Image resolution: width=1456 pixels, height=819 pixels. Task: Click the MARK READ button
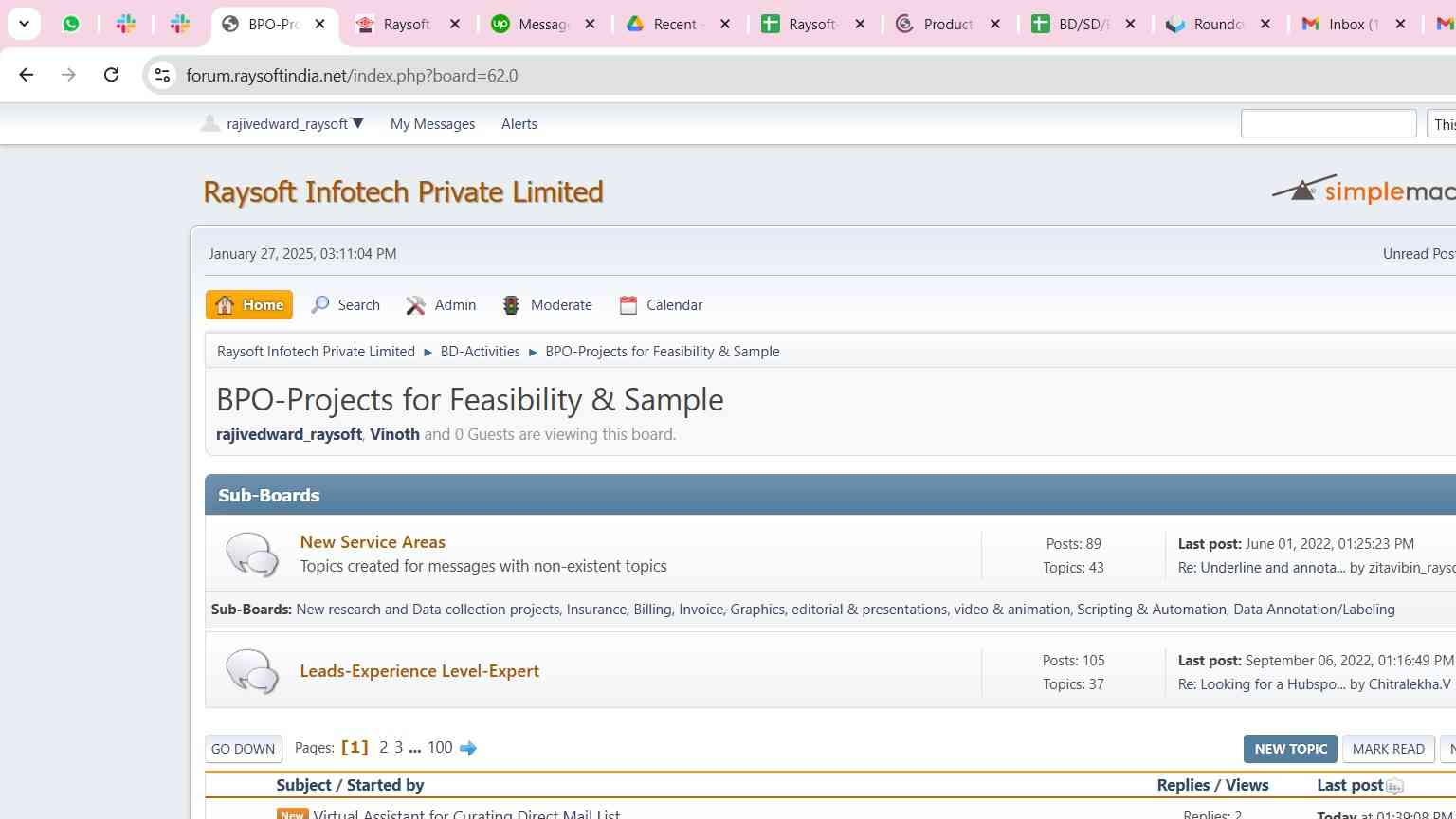coord(1388,749)
